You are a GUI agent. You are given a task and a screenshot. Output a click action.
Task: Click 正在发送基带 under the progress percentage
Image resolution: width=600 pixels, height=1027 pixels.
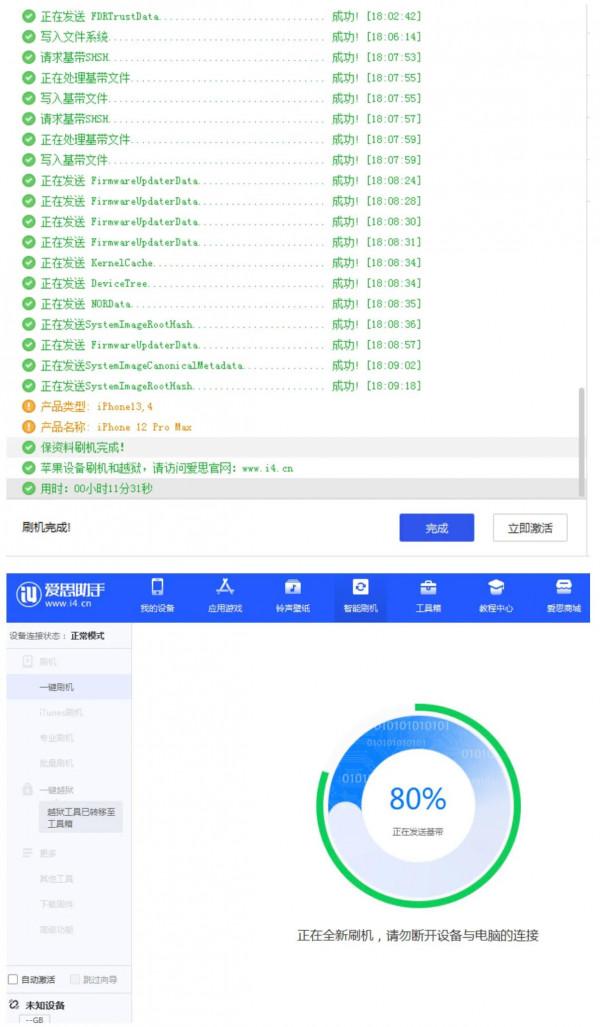coord(418,832)
